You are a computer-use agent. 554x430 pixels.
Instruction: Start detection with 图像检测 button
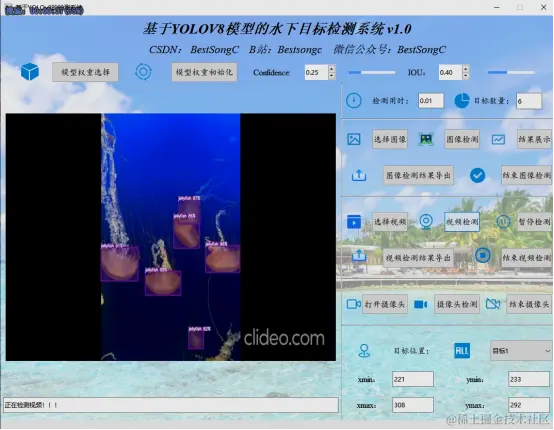[462, 140]
